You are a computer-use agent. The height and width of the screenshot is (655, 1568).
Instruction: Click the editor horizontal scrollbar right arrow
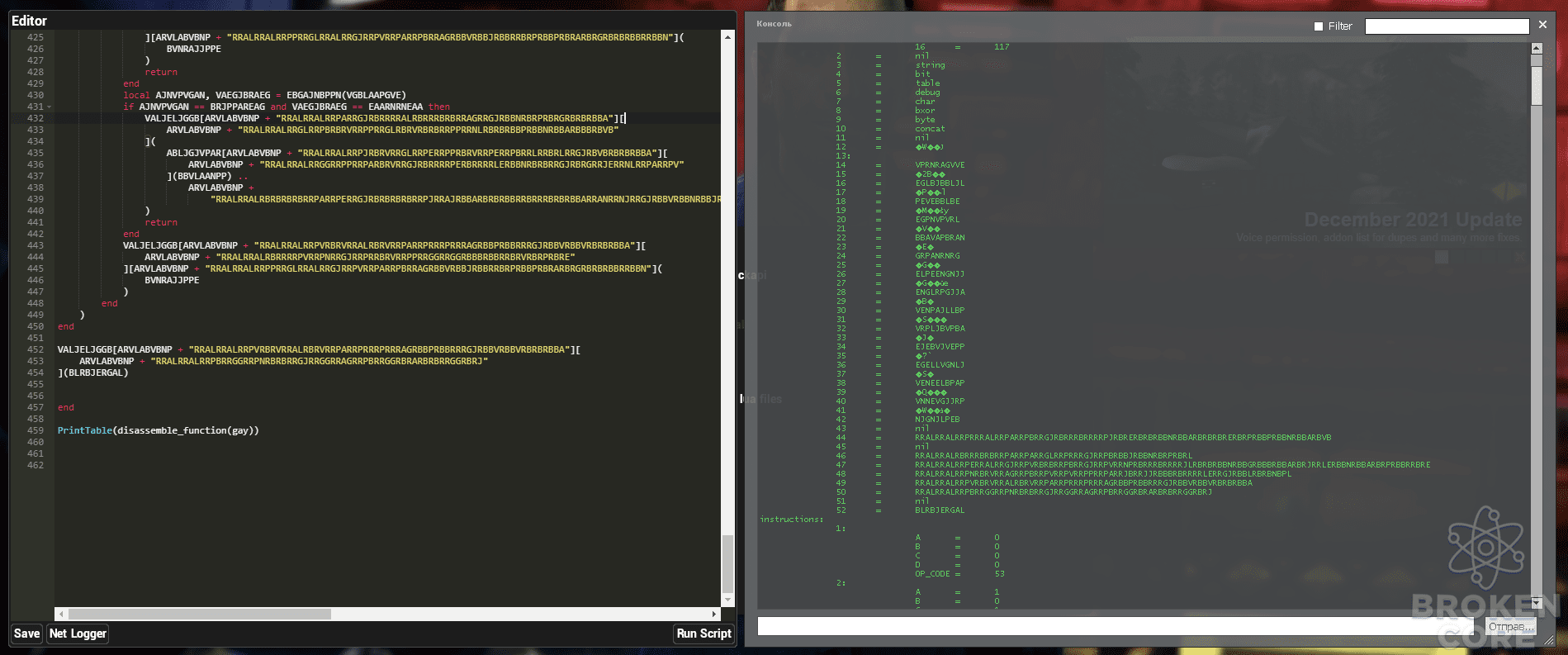tap(715, 614)
